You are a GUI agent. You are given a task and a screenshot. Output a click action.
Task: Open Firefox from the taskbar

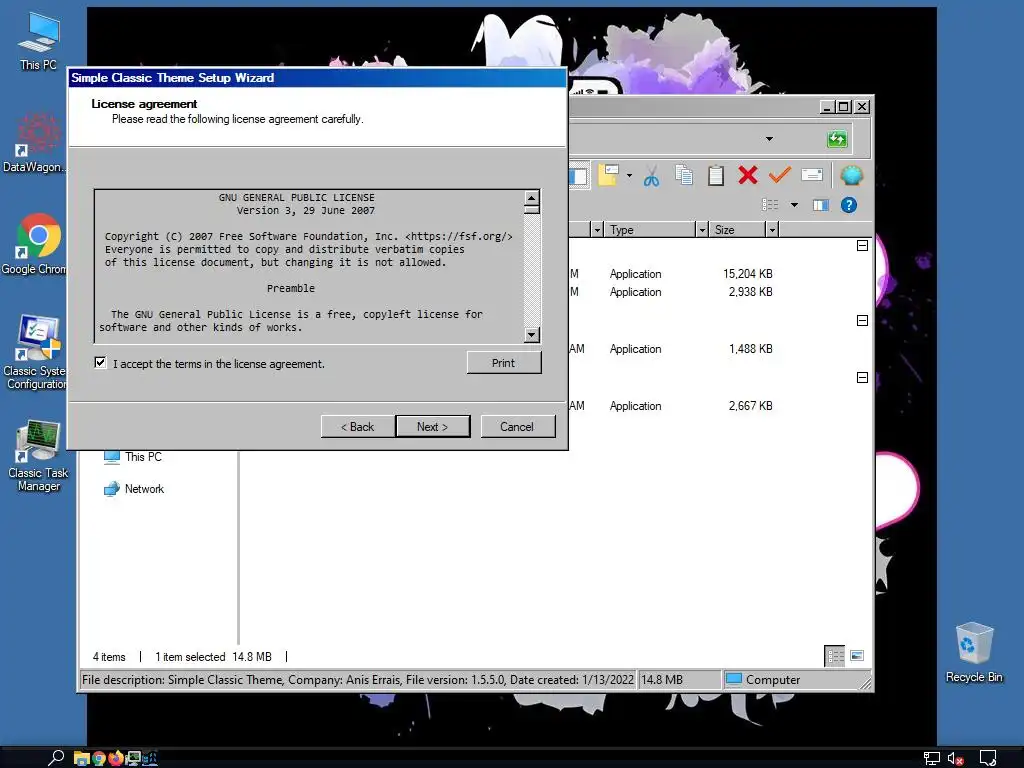coord(116,758)
